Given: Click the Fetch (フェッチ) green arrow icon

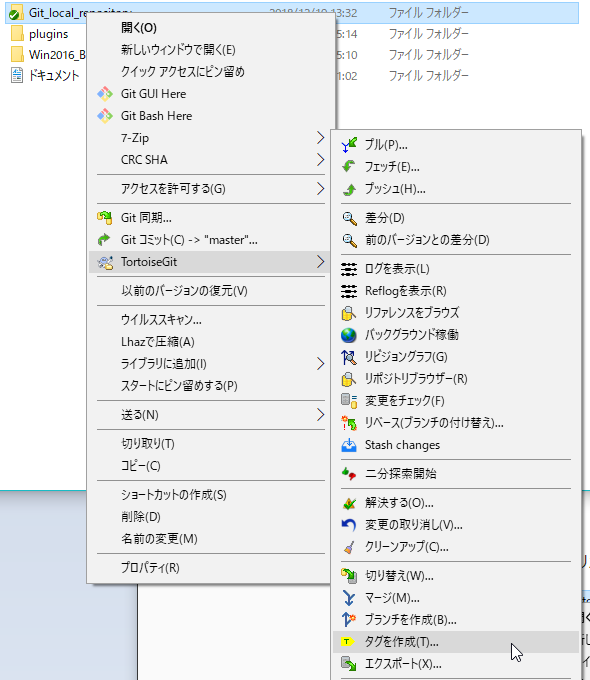Looking at the screenshot, I should [349, 167].
